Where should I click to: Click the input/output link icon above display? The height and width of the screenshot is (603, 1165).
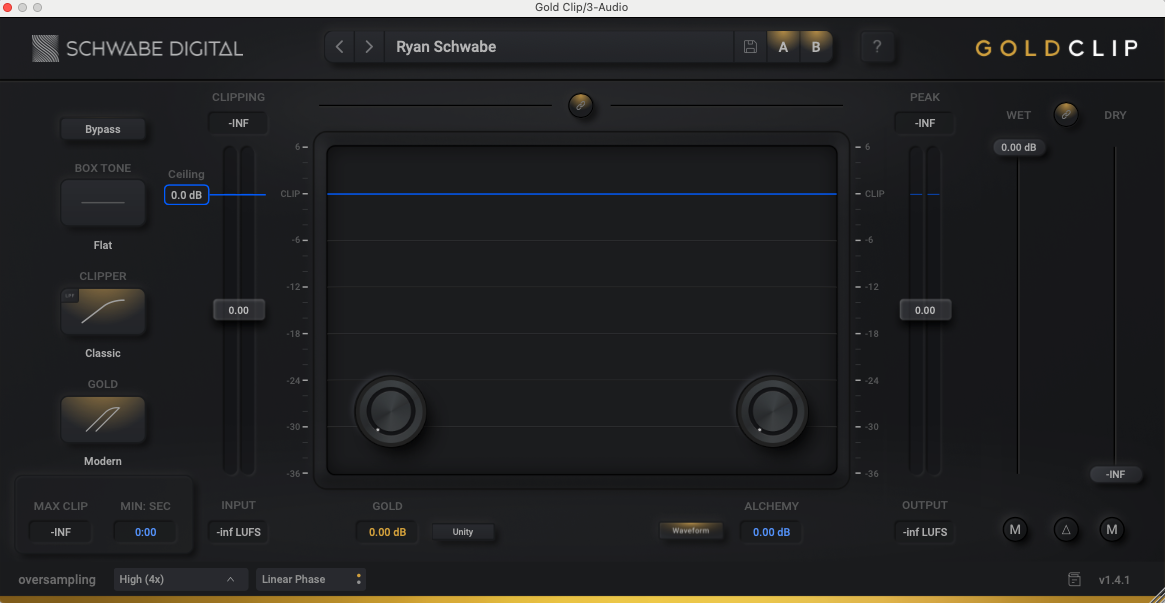580,105
